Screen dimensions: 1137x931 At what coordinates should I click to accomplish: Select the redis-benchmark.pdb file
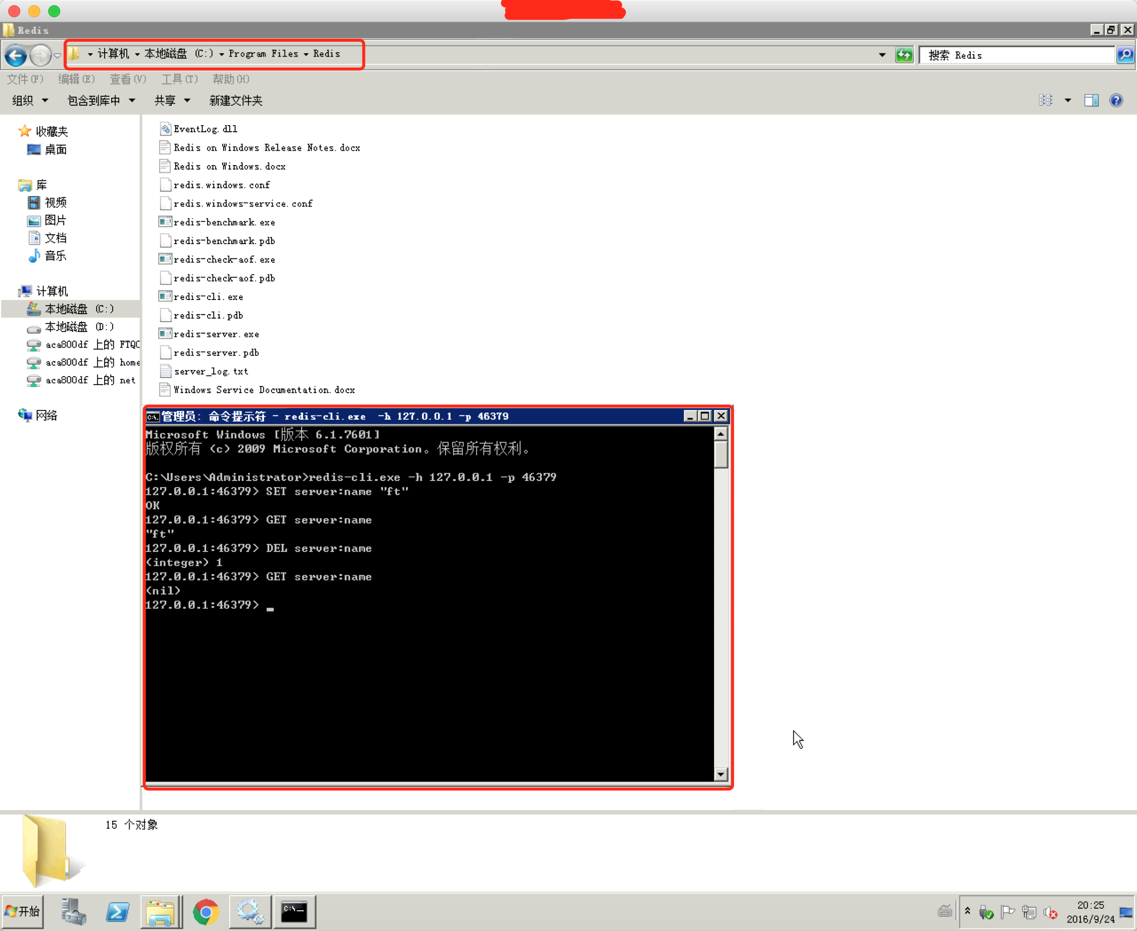pyautogui.click(x=218, y=241)
